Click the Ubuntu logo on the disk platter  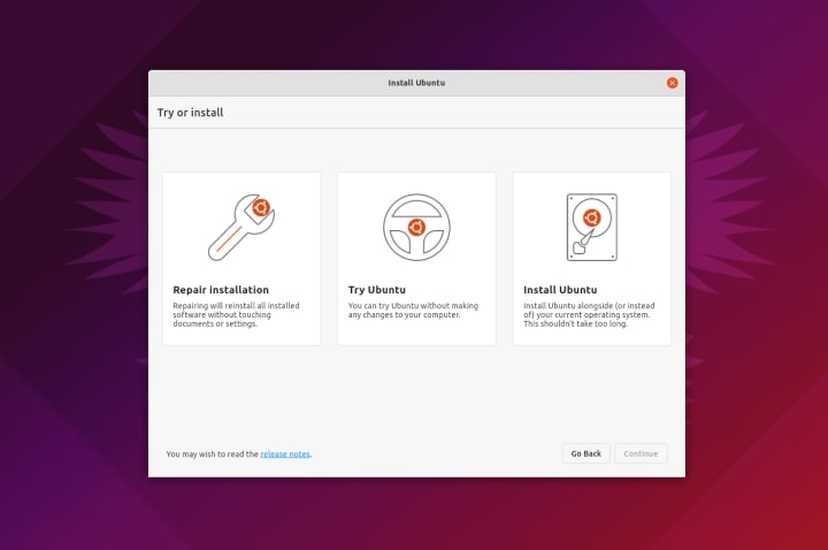pos(591,217)
